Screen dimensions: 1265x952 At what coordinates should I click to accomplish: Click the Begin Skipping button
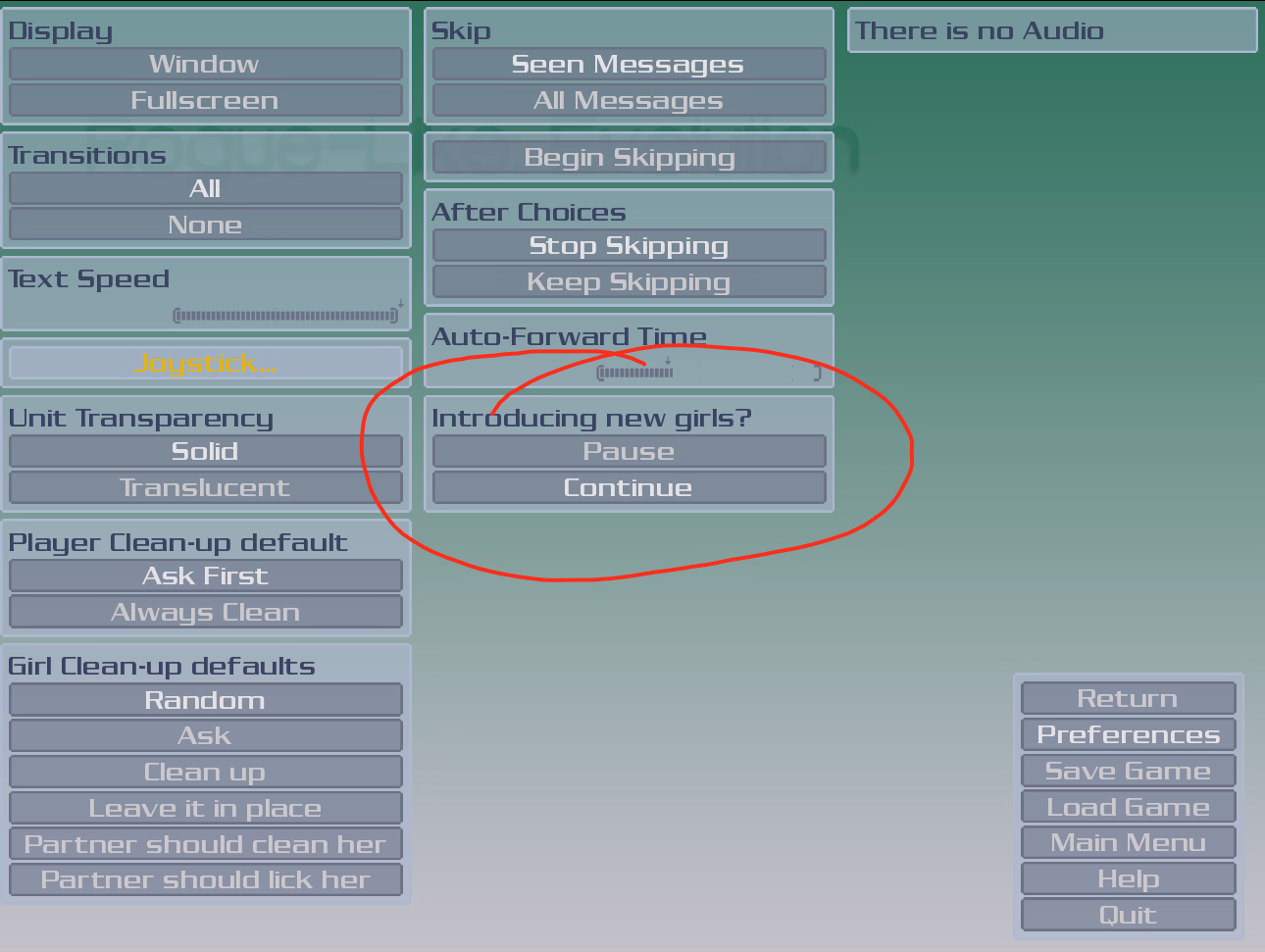629,157
